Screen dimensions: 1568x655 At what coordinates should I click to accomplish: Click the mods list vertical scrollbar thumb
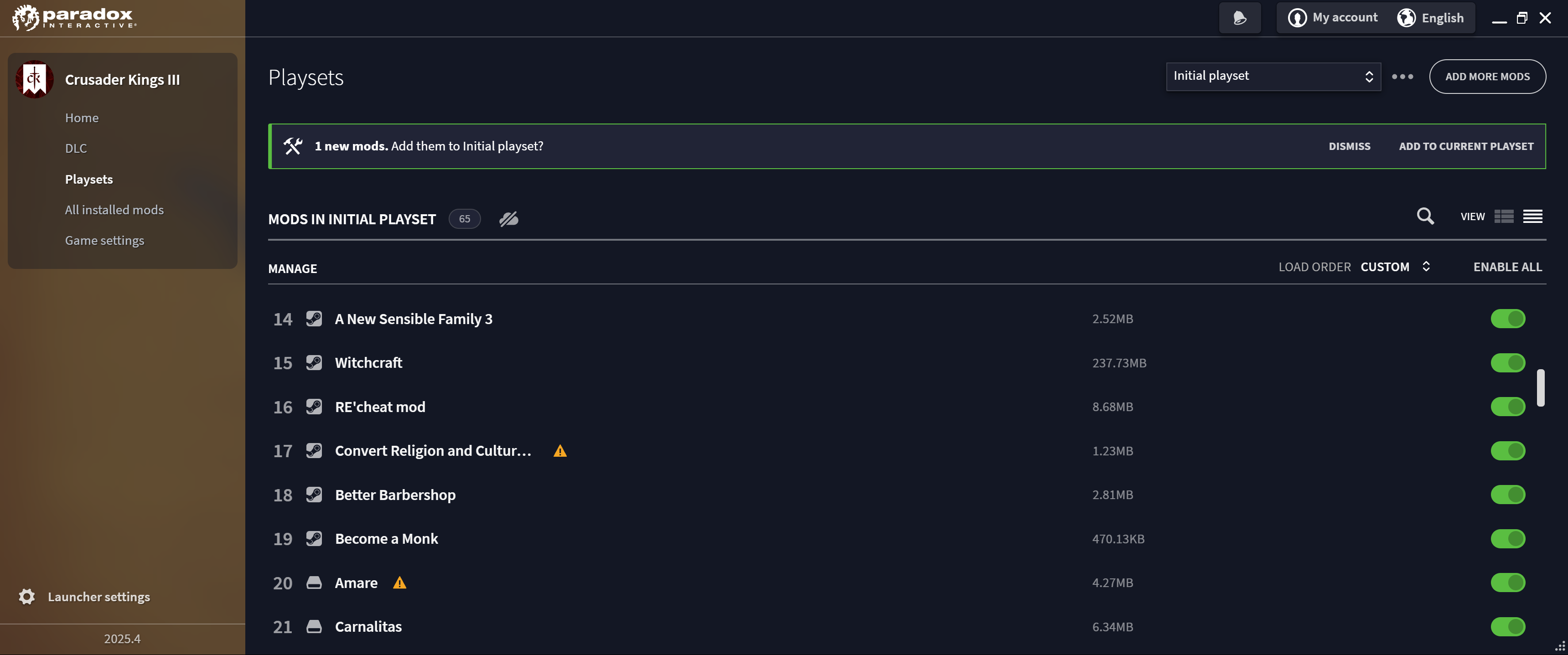(1541, 387)
